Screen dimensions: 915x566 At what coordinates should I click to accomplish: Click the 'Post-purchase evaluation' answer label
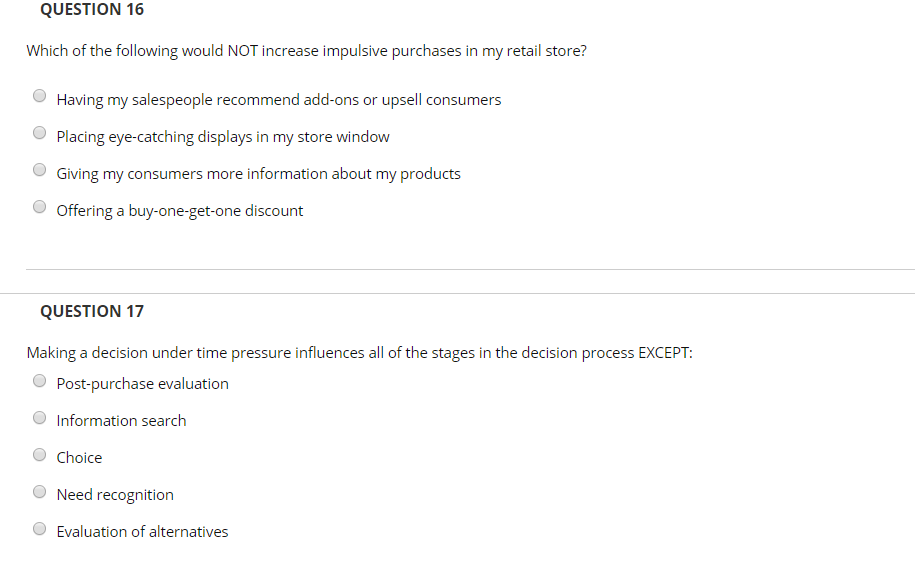tap(142, 384)
